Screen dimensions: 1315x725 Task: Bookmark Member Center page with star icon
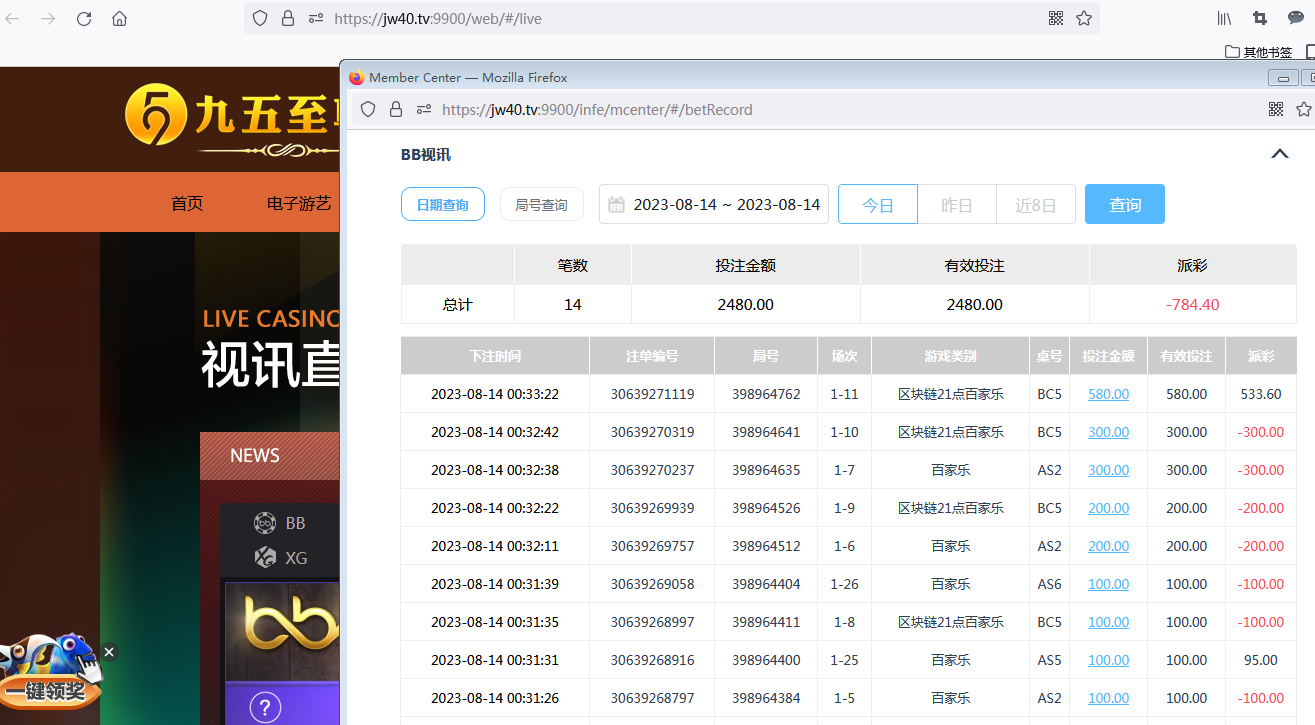1304,109
